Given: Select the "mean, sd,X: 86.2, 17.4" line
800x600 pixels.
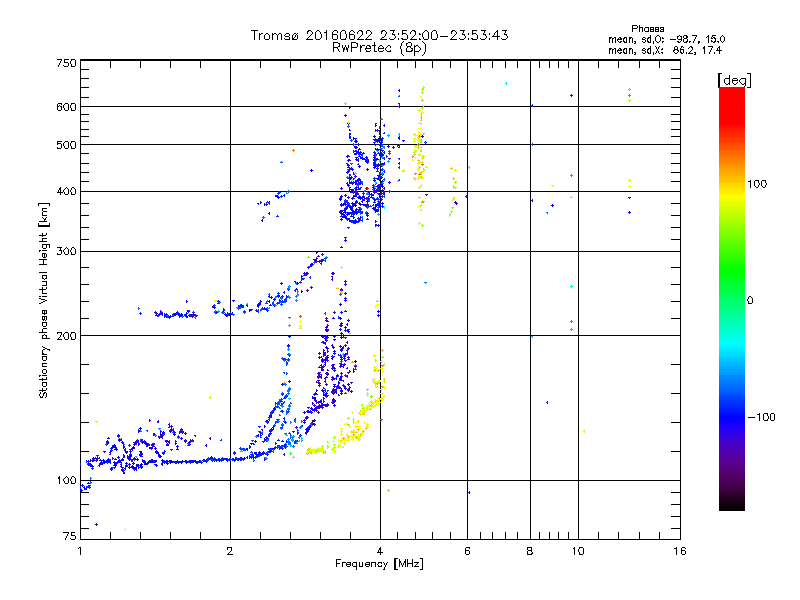Looking at the screenshot, I should pyautogui.click(x=665, y=50).
